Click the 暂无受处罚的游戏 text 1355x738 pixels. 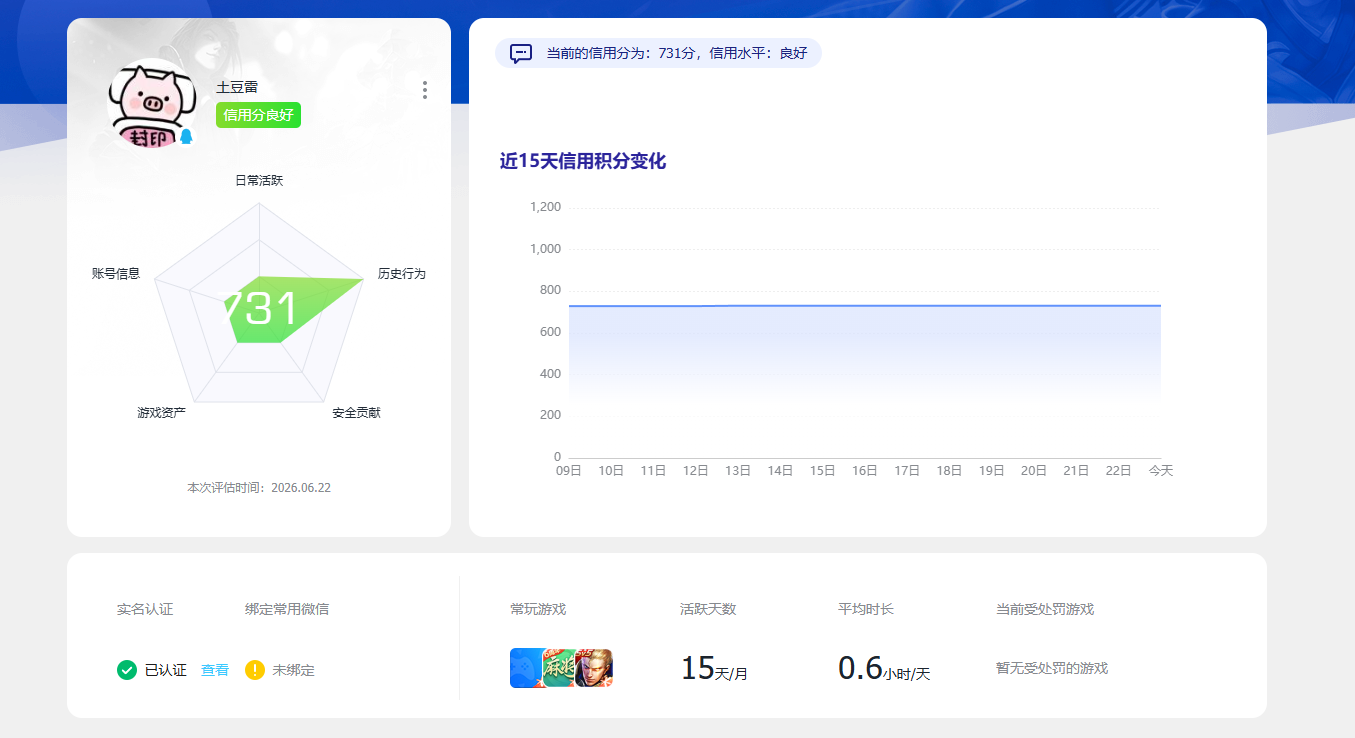(1052, 668)
